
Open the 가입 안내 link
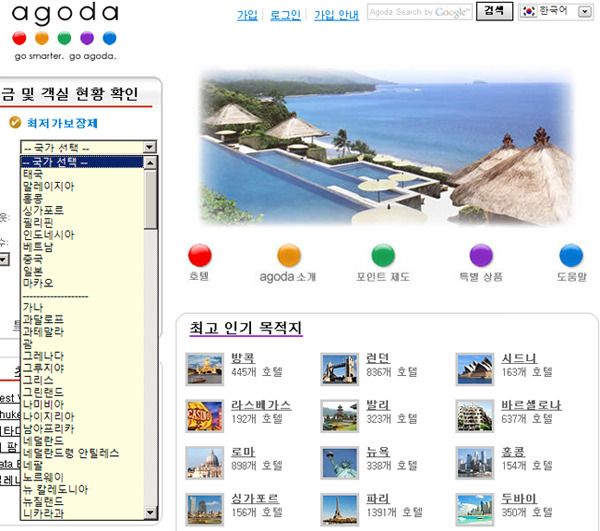(x=337, y=15)
